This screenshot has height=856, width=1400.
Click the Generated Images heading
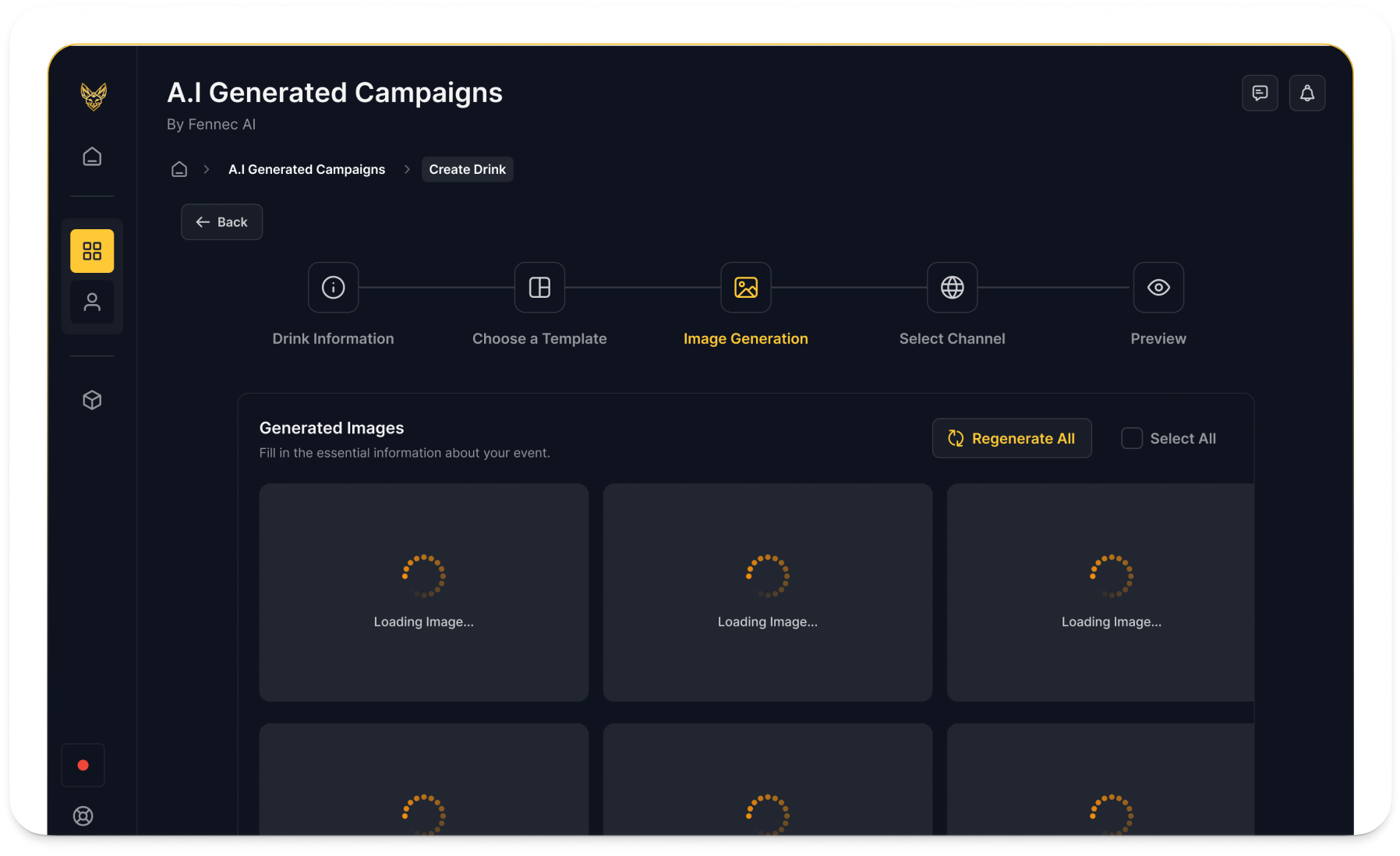[331, 428]
